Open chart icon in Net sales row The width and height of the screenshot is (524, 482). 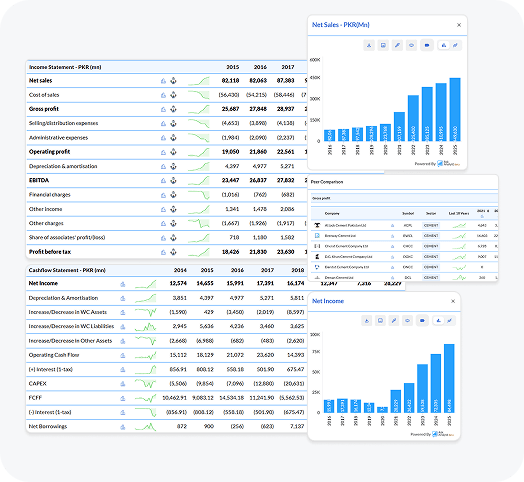[163, 81]
